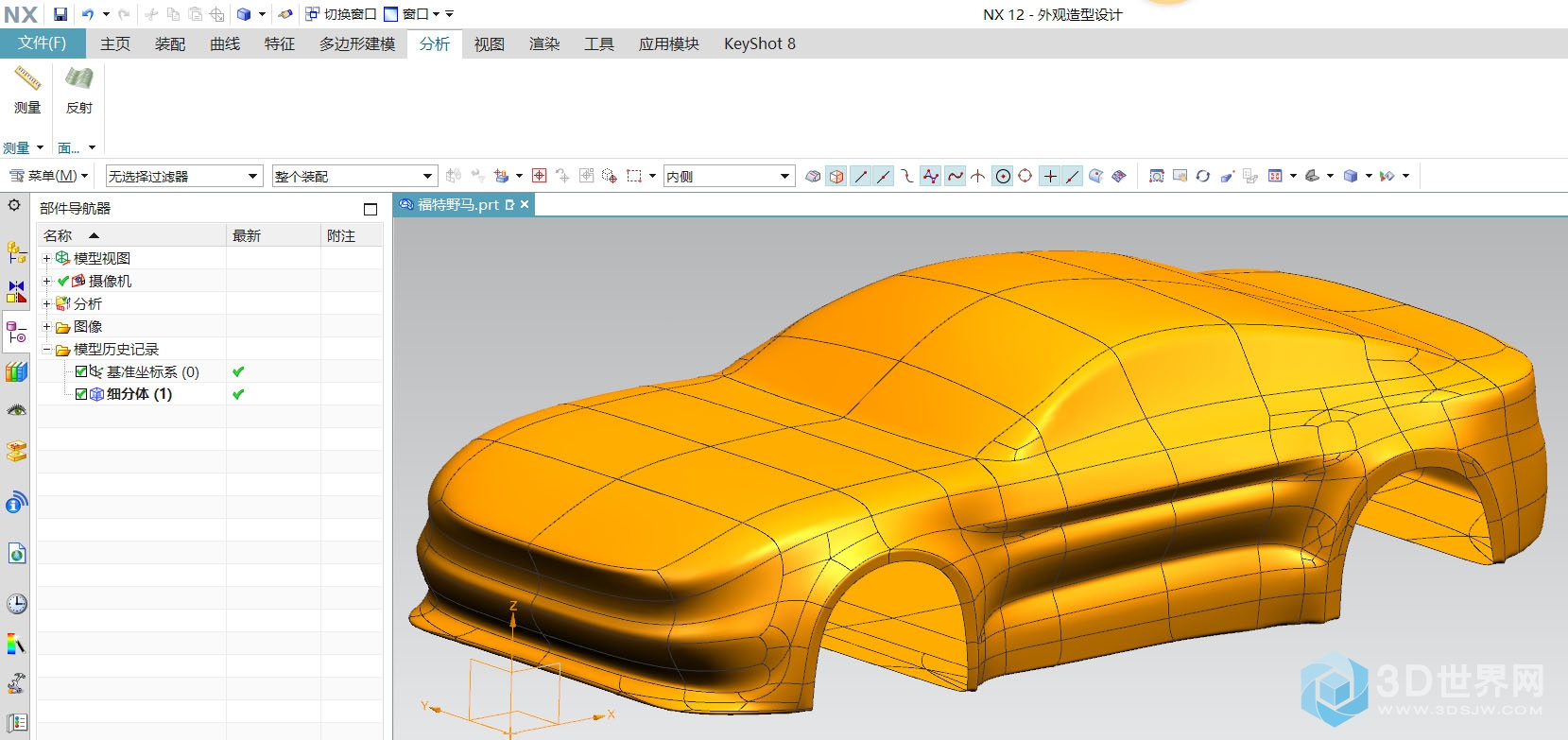Expand the 图像 tree node
This screenshot has height=740, width=1568.
coord(46,326)
